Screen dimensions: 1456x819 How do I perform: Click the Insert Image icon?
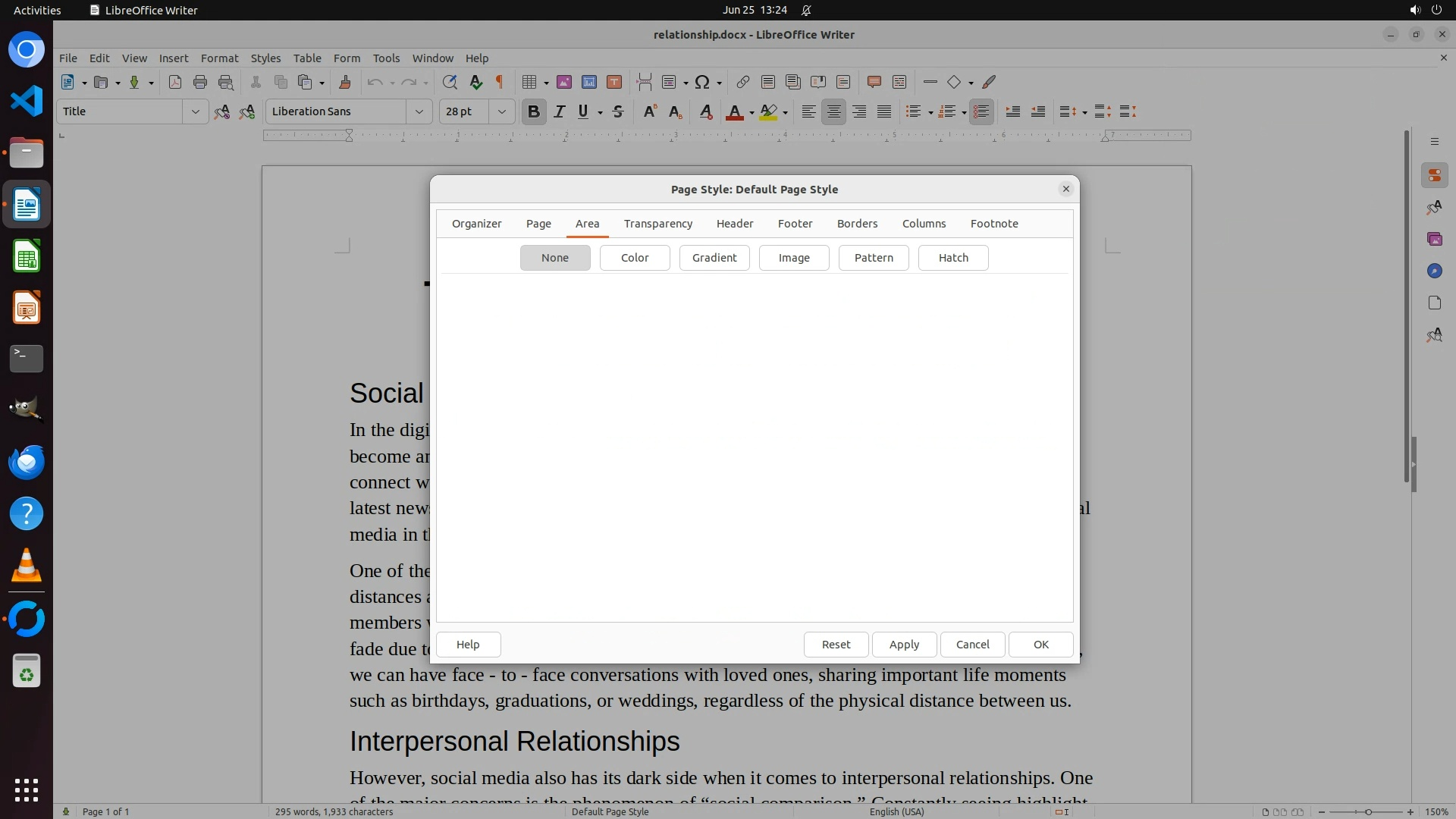tap(563, 82)
